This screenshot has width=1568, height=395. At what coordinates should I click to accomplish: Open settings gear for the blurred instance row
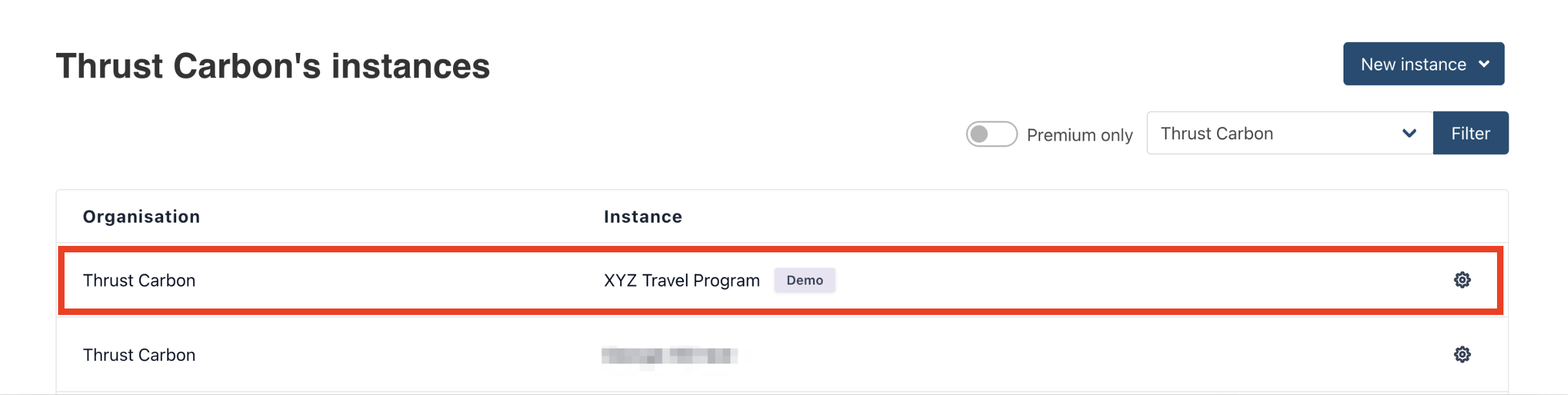click(x=1462, y=354)
